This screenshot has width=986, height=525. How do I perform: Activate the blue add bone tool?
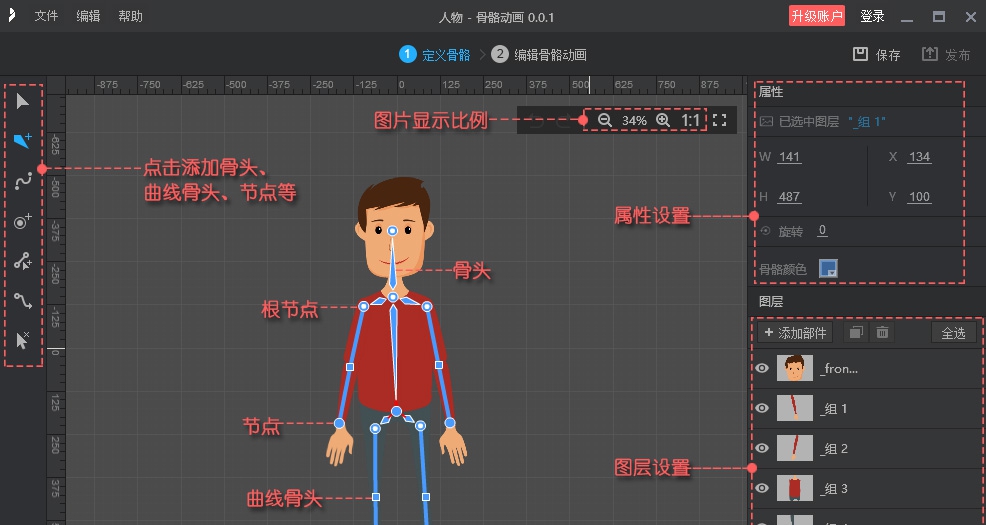pyautogui.click(x=23, y=140)
